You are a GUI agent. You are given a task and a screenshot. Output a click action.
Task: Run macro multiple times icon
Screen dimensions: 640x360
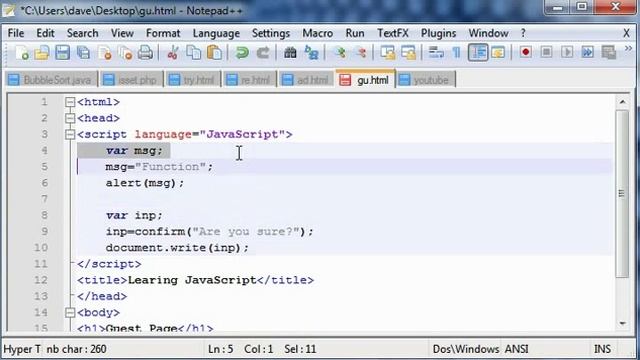click(588, 52)
